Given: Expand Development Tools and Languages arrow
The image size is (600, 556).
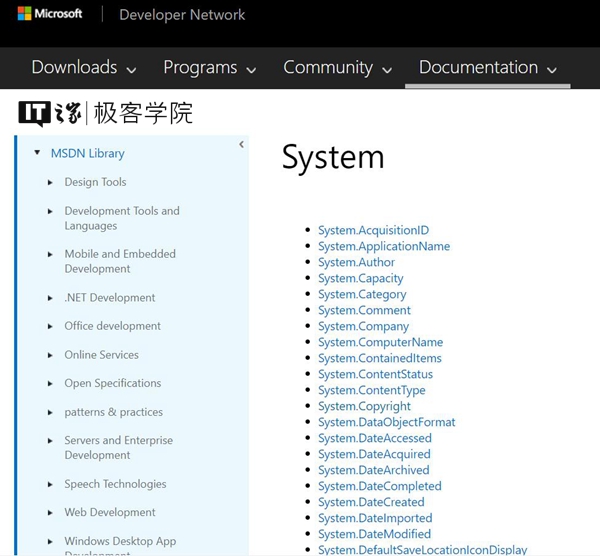Looking at the screenshot, I should click(50, 211).
